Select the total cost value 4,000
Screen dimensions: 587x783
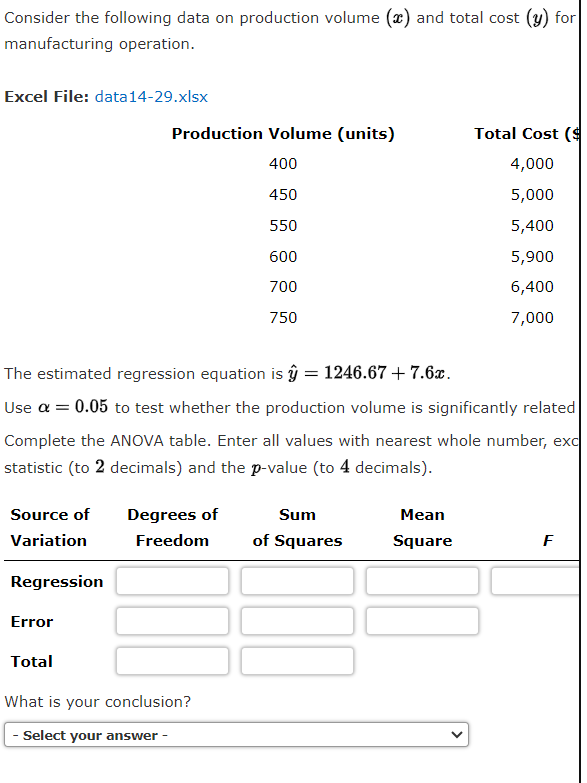tap(532, 164)
